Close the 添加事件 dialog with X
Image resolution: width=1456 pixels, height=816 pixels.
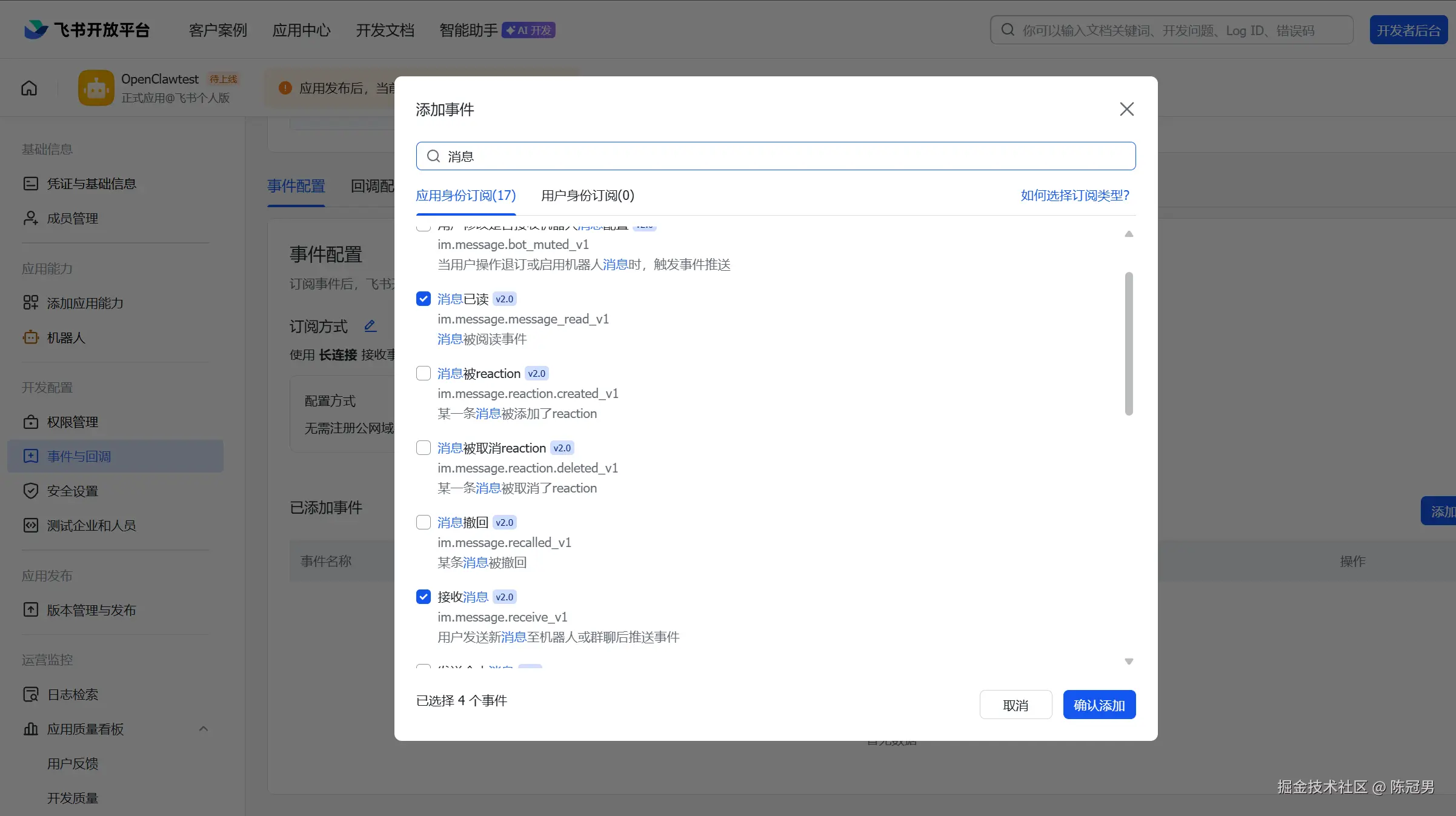point(1126,109)
